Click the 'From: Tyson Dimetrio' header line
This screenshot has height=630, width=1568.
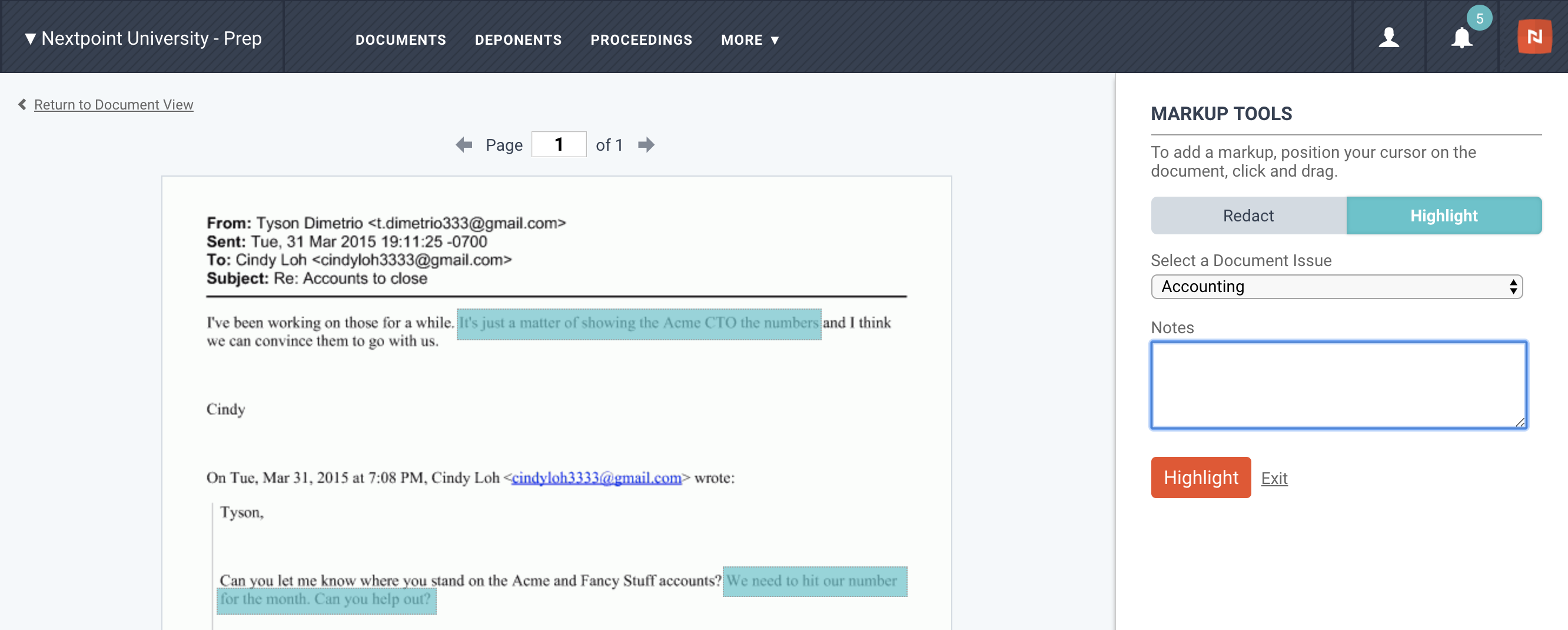point(386,223)
